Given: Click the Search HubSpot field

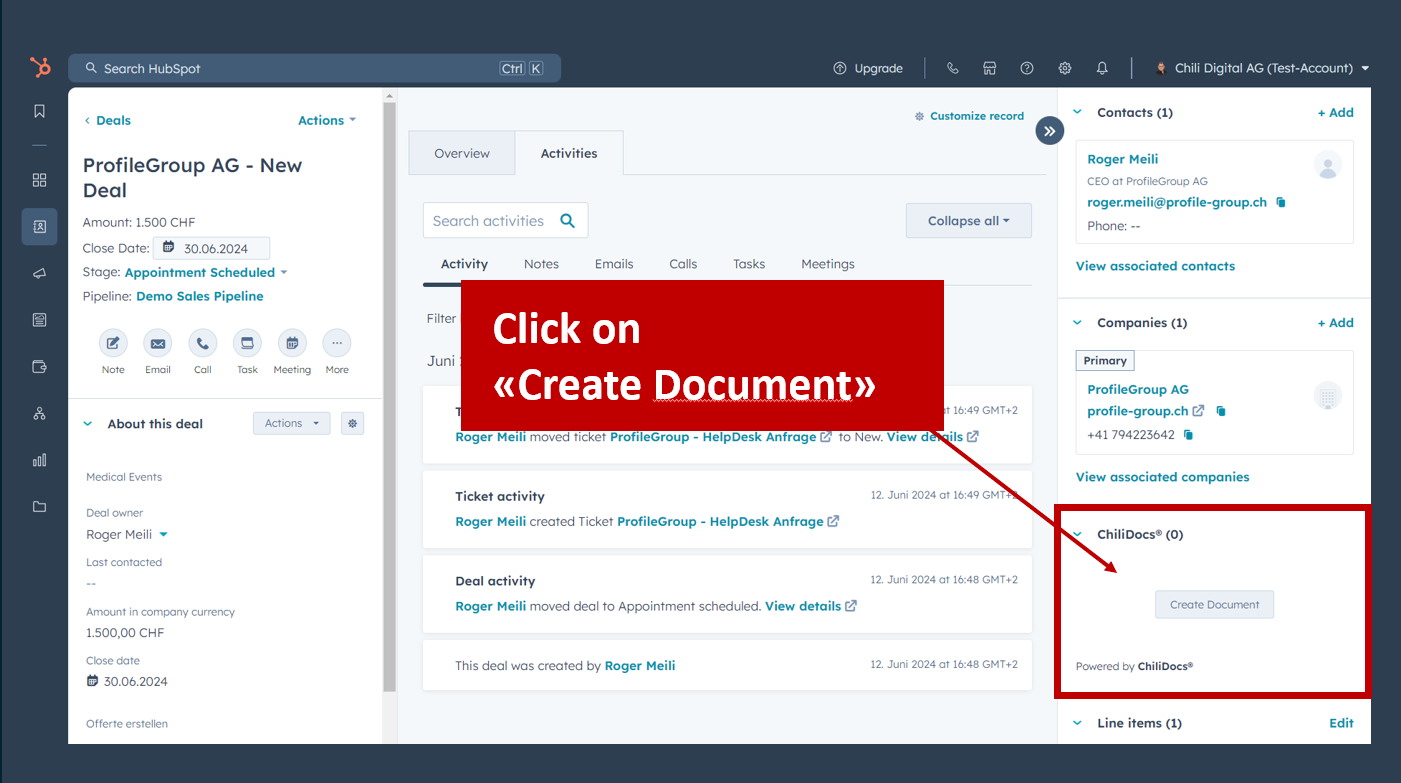Looking at the screenshot, I should [x=314, y=68].
